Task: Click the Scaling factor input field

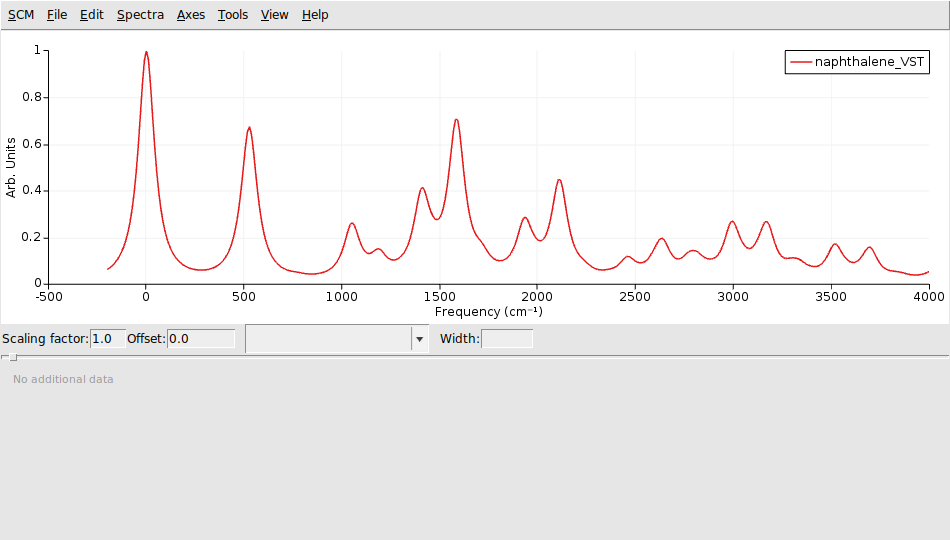Action: coord(108,339)
